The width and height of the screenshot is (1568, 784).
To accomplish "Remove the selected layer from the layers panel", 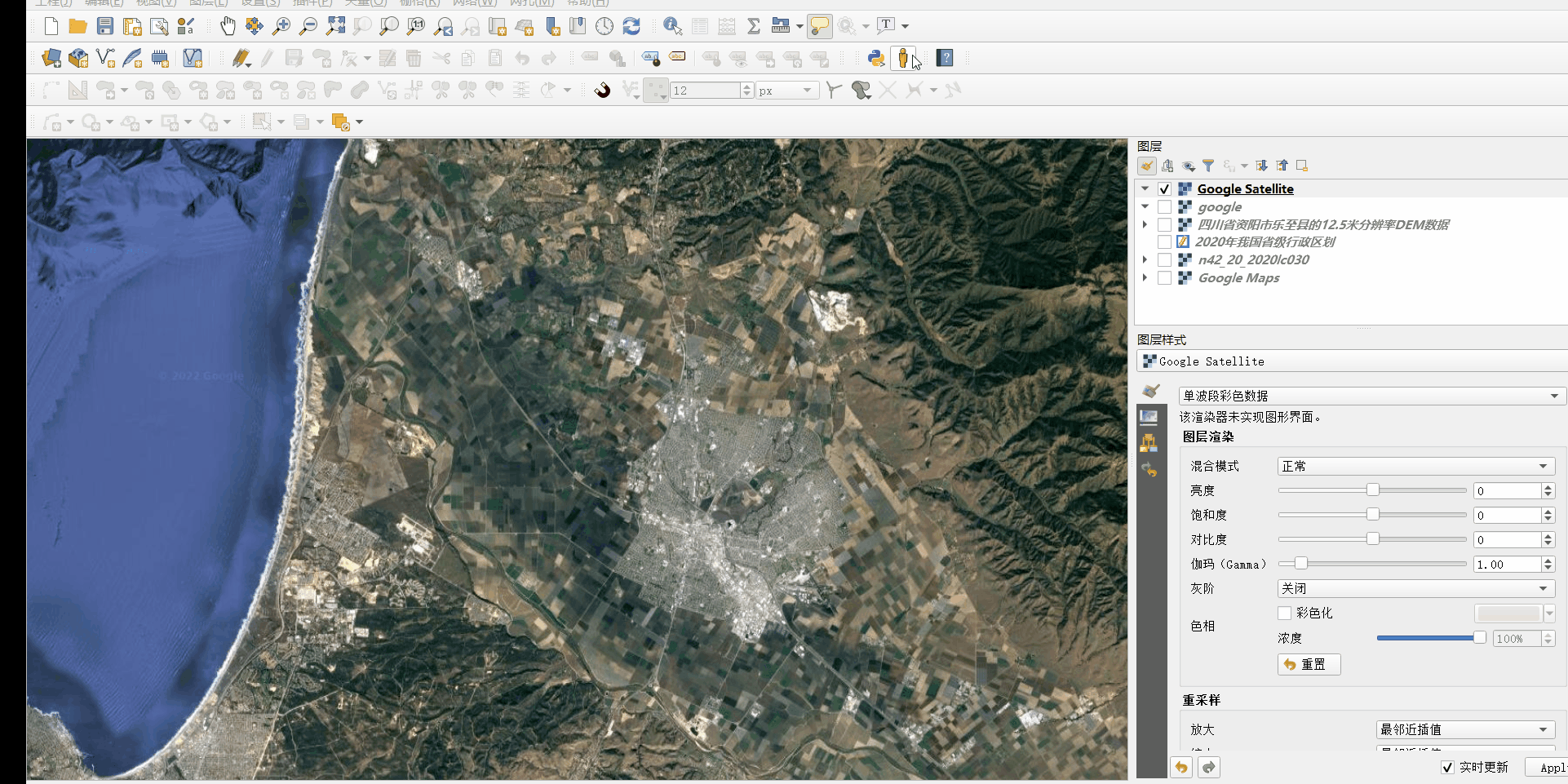I will coord(1302,166).
